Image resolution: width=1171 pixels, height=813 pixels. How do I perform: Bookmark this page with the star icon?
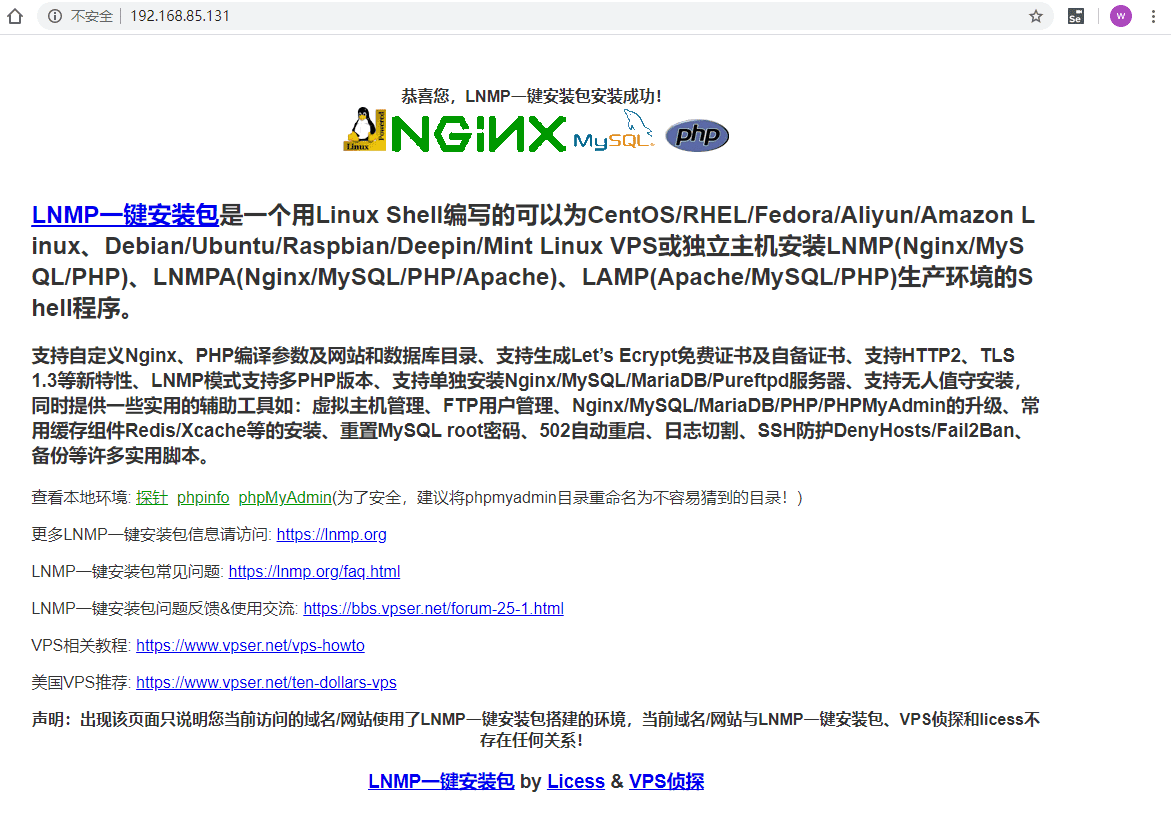pos(1036,16)
